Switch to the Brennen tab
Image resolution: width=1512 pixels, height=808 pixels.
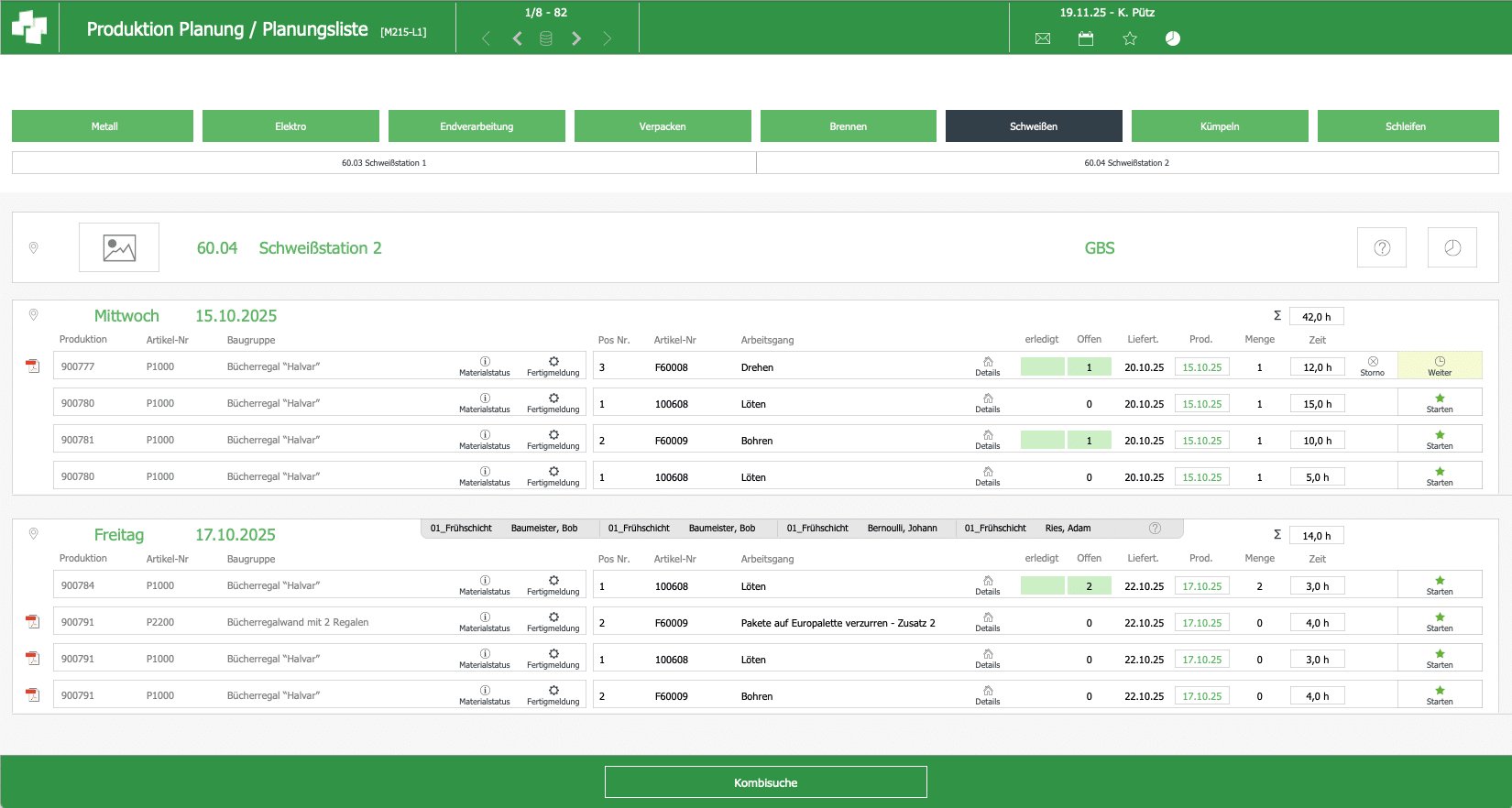click(848, 126)
